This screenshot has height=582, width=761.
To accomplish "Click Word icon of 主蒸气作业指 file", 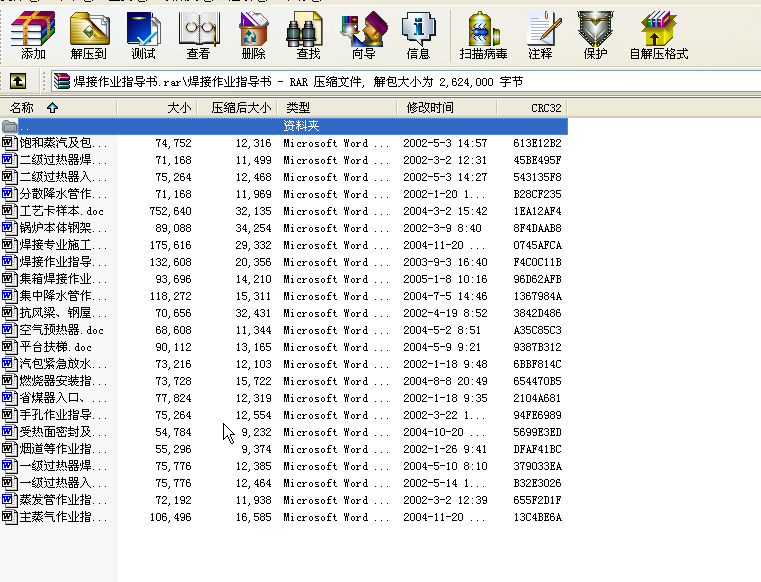I will coord(9,517).
